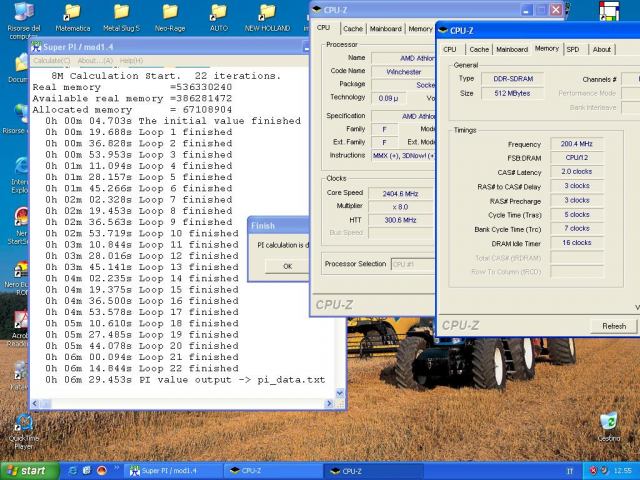The image size is (640, 480).
Task: Click the memory Type DDR-SDRAM field
Action: pyautogui.click(x=513, y=79)
